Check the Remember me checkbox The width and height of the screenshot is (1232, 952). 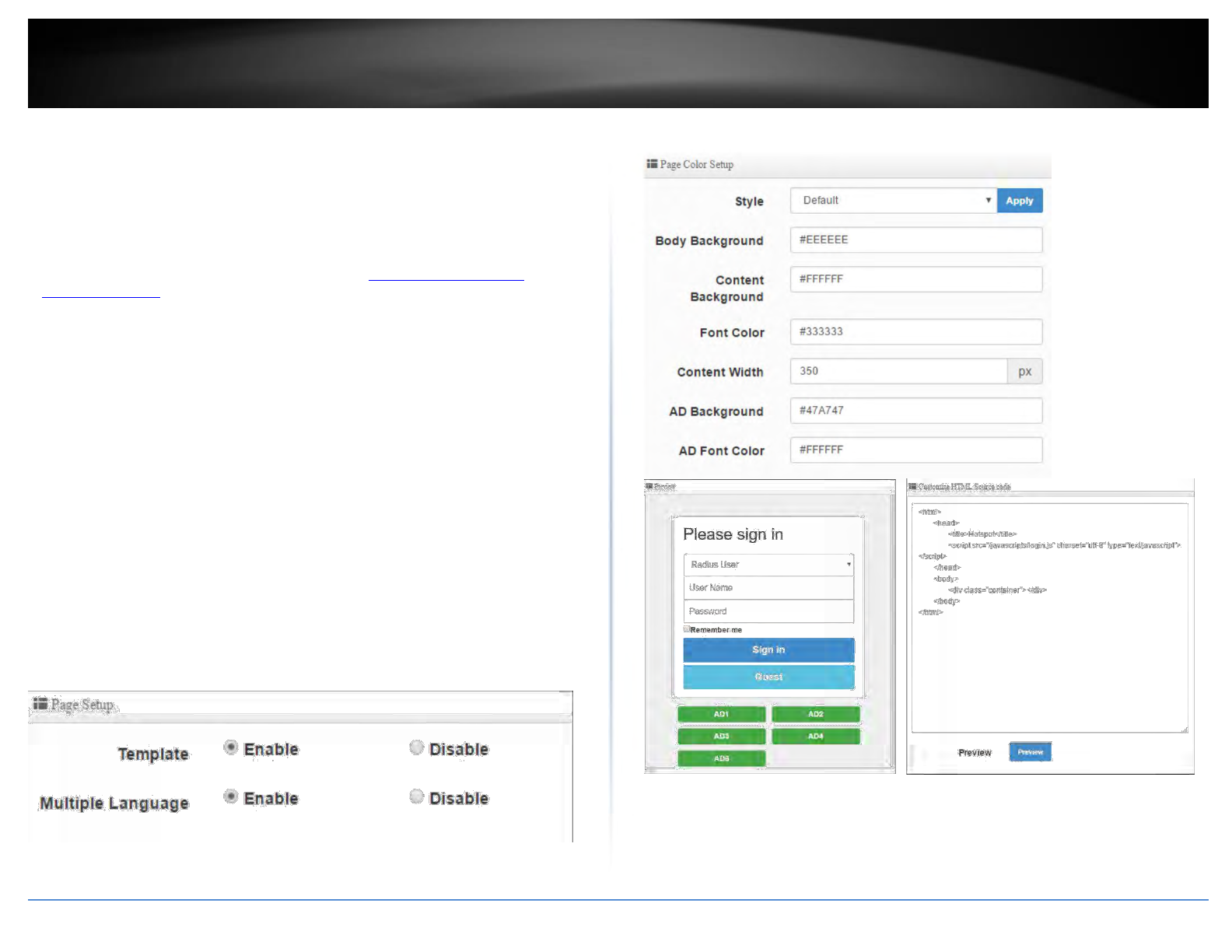click(687, 628)
